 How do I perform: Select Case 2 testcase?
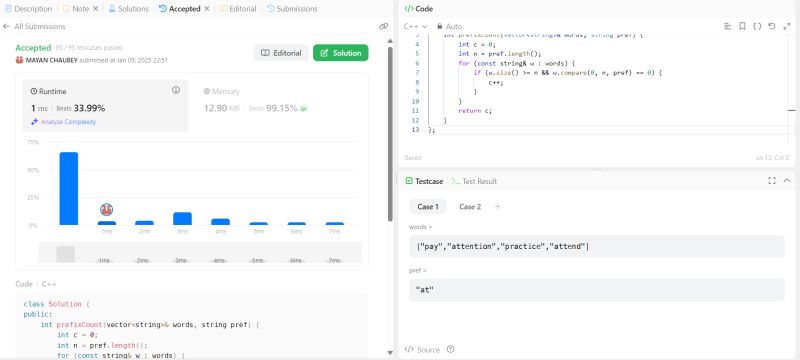click(470, 207)
